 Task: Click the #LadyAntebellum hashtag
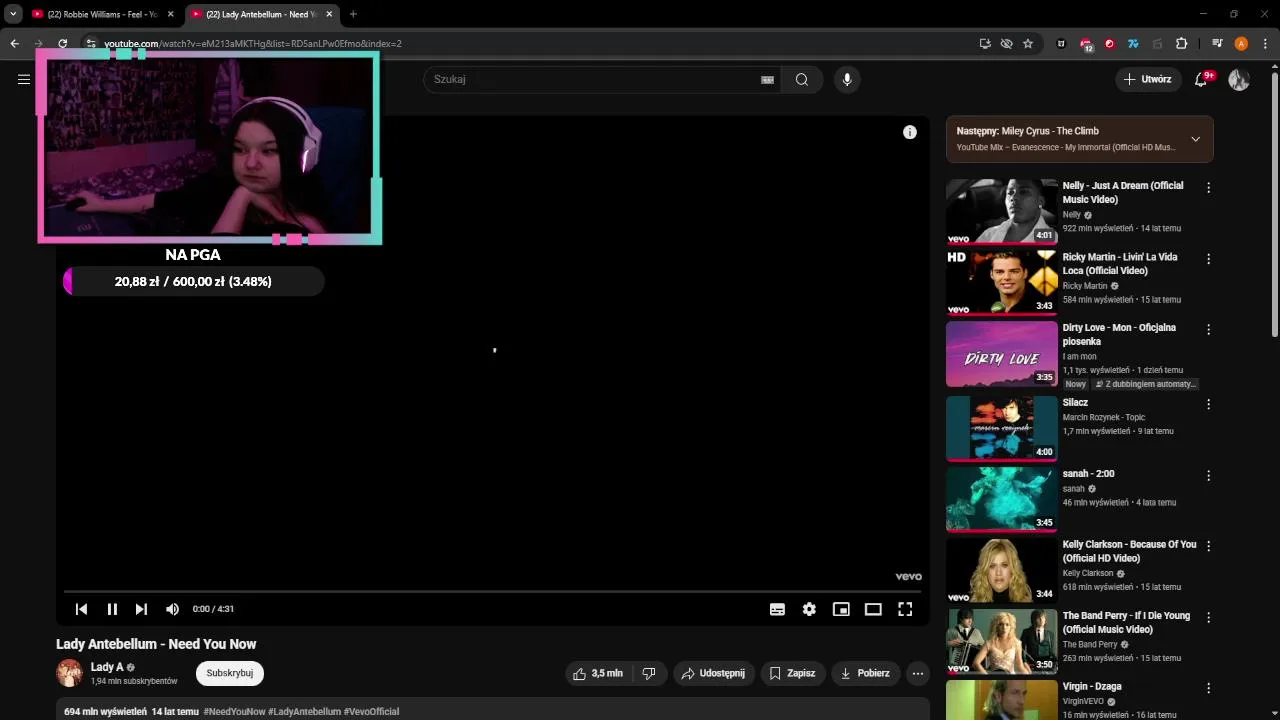tap(304, 712)
